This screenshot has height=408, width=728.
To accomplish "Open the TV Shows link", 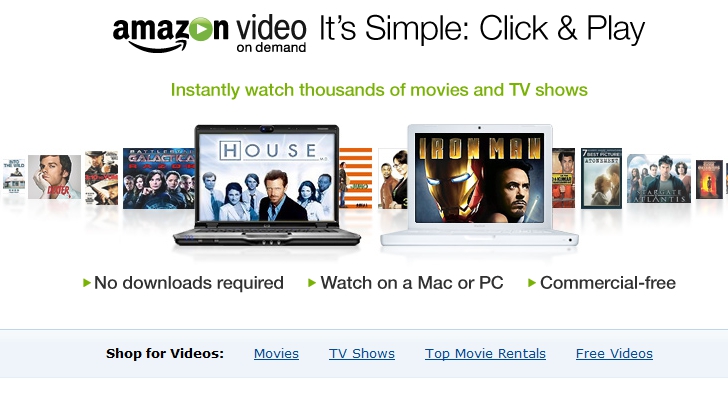I will (362, 354).
